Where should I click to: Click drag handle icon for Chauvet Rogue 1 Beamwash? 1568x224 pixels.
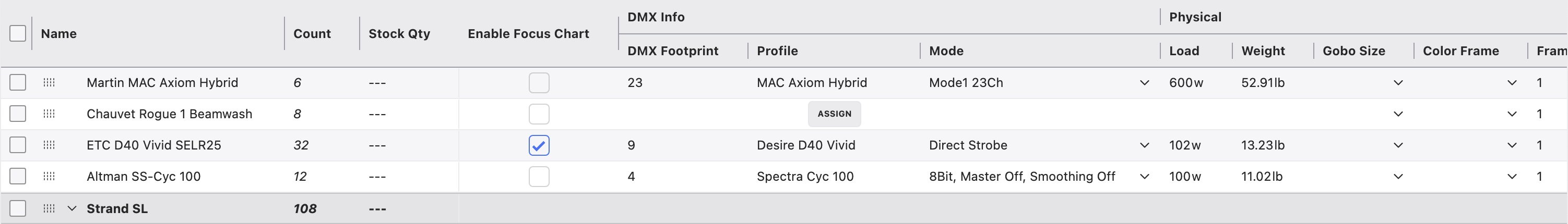coord(49,114)
